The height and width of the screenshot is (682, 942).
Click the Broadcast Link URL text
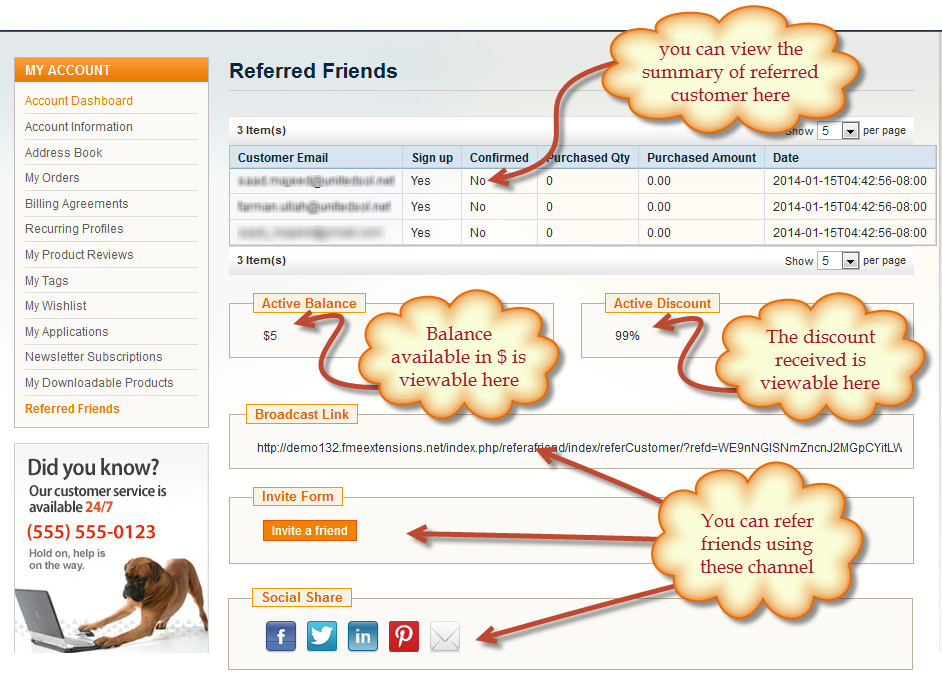[x=578, y=448]
